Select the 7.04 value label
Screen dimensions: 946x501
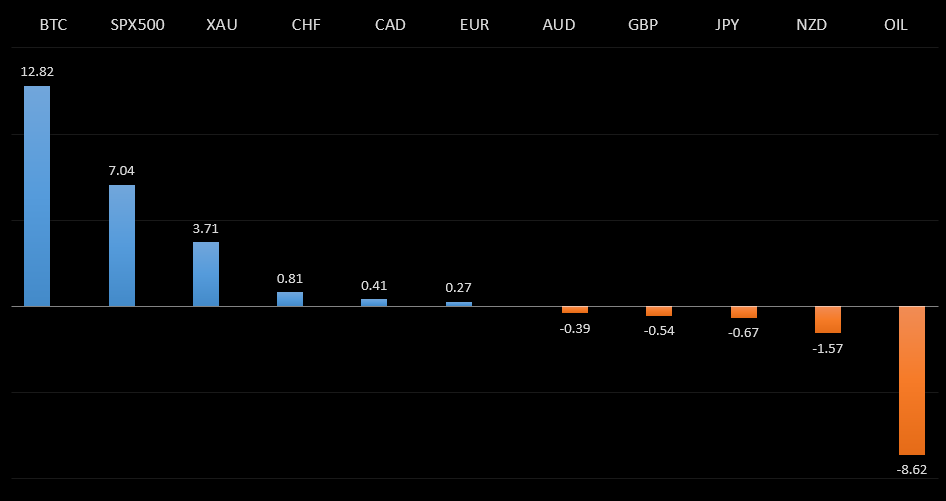click(122, 170)
